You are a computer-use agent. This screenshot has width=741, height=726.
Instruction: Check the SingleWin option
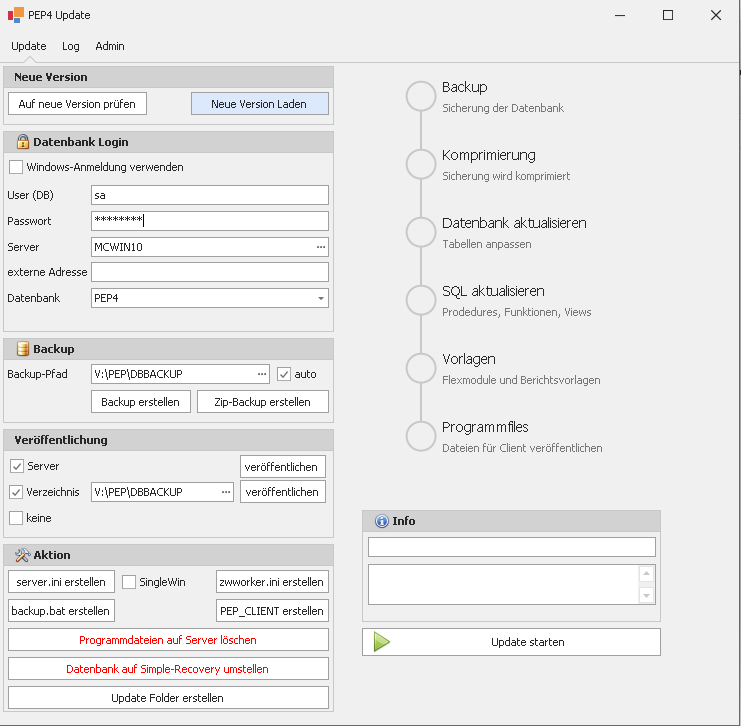pyautogui.click(x=129, y=582)
